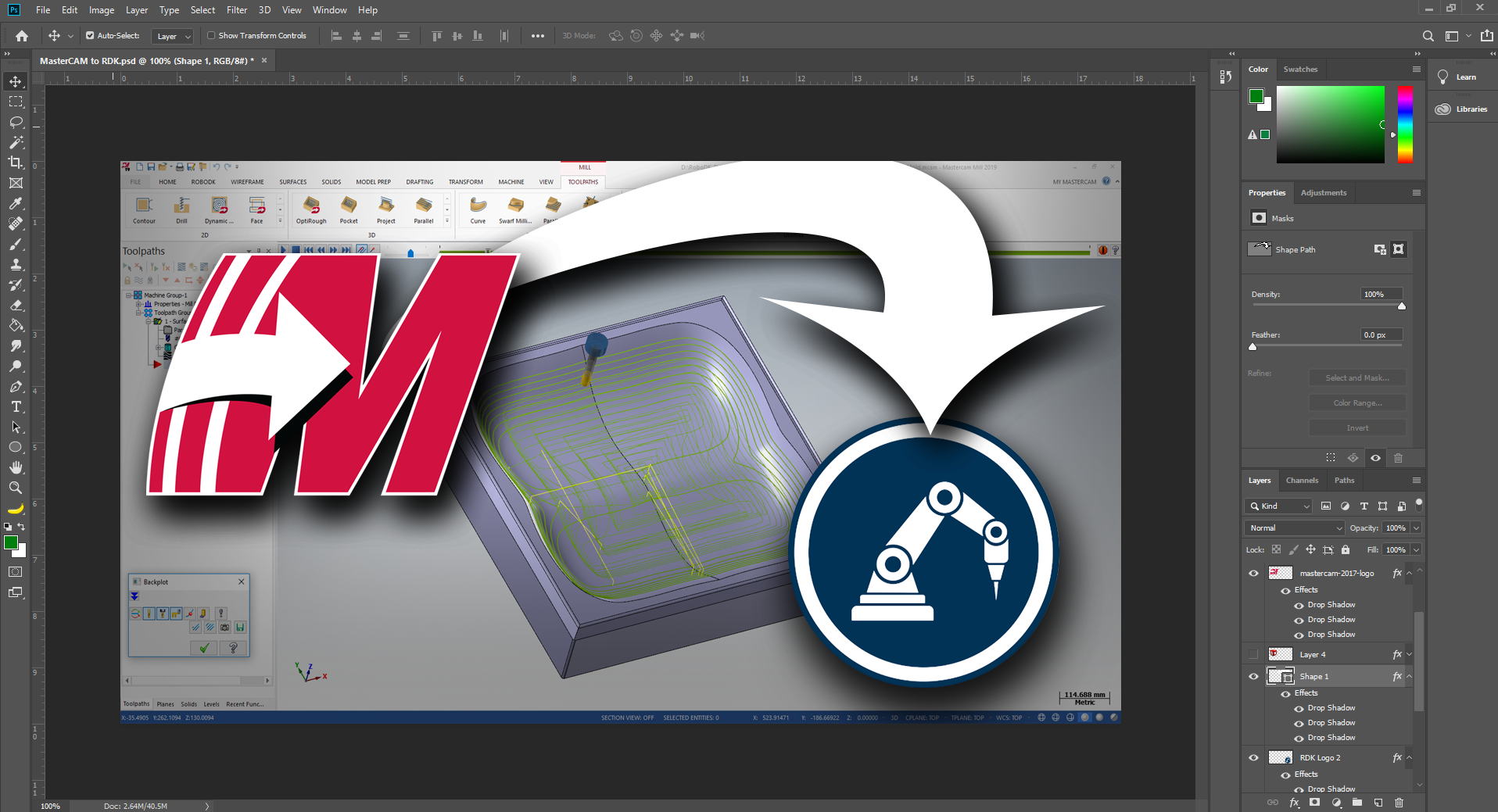Hide the Shape 1 layer
The width and height of the screenshot is (1498, 812).
(1253, 677)
